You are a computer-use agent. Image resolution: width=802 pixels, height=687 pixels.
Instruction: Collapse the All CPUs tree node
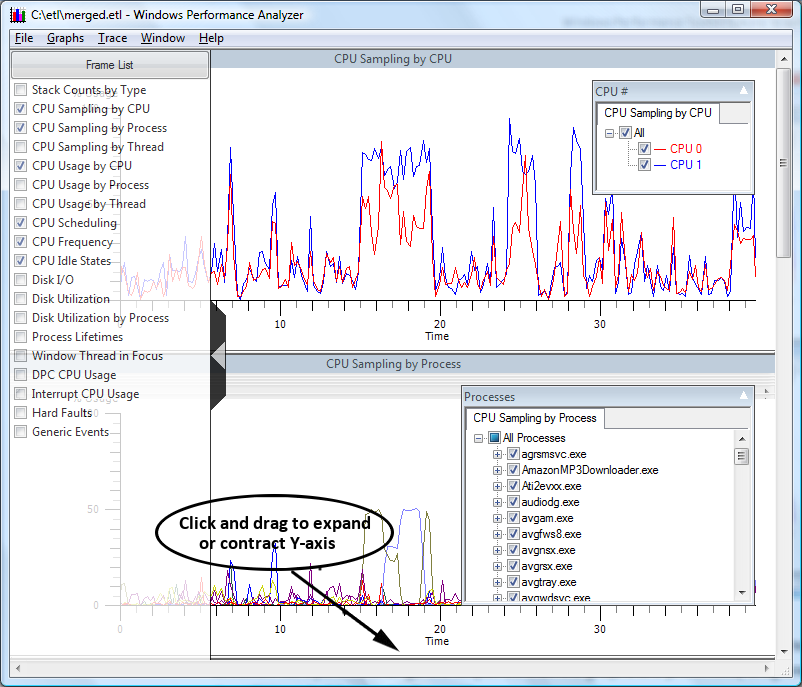609,134
